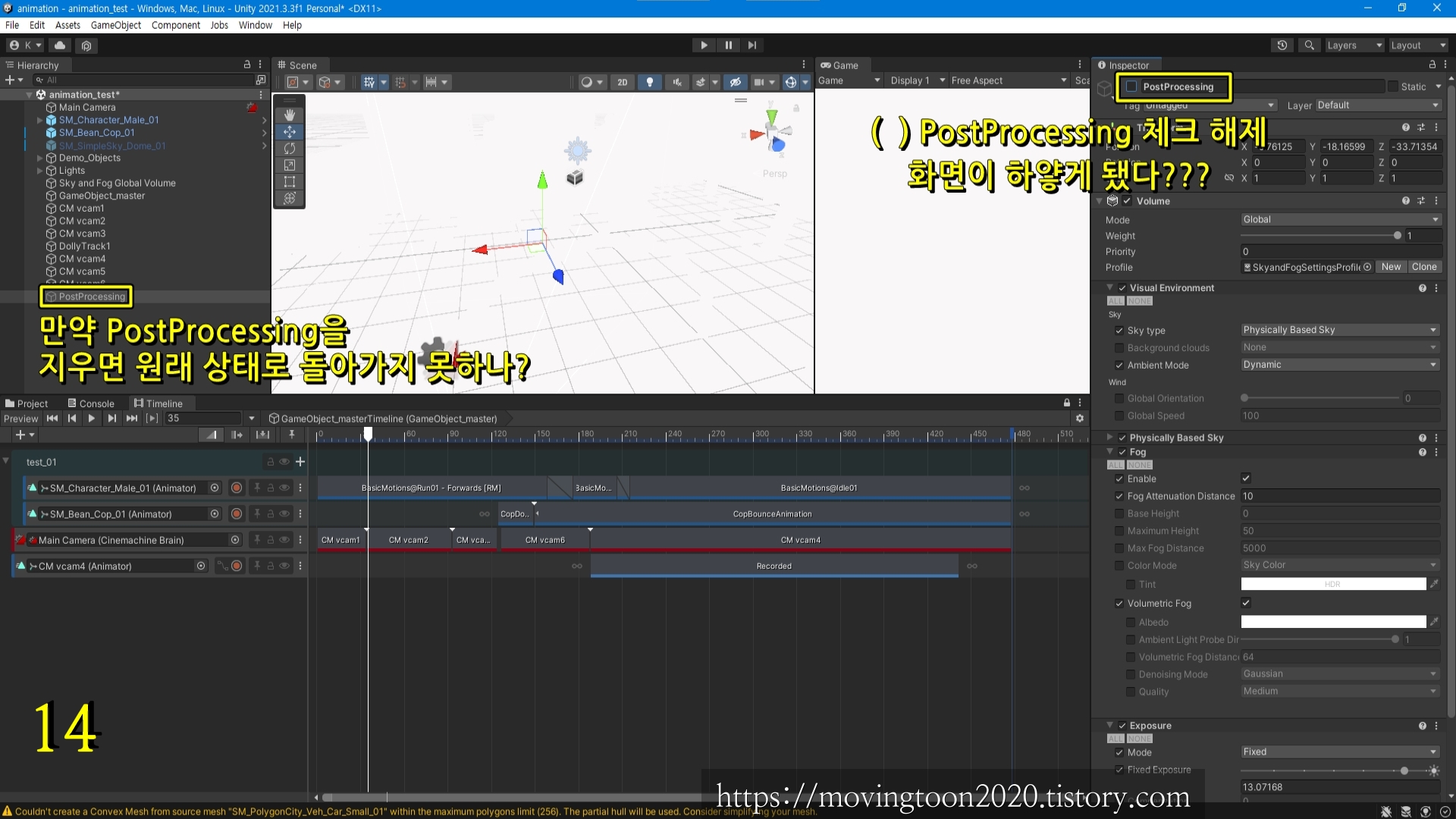1456x819 pixels.
Task: Click the Recorded clip on CM vcam4 track
Action: (x=774, y=566)
